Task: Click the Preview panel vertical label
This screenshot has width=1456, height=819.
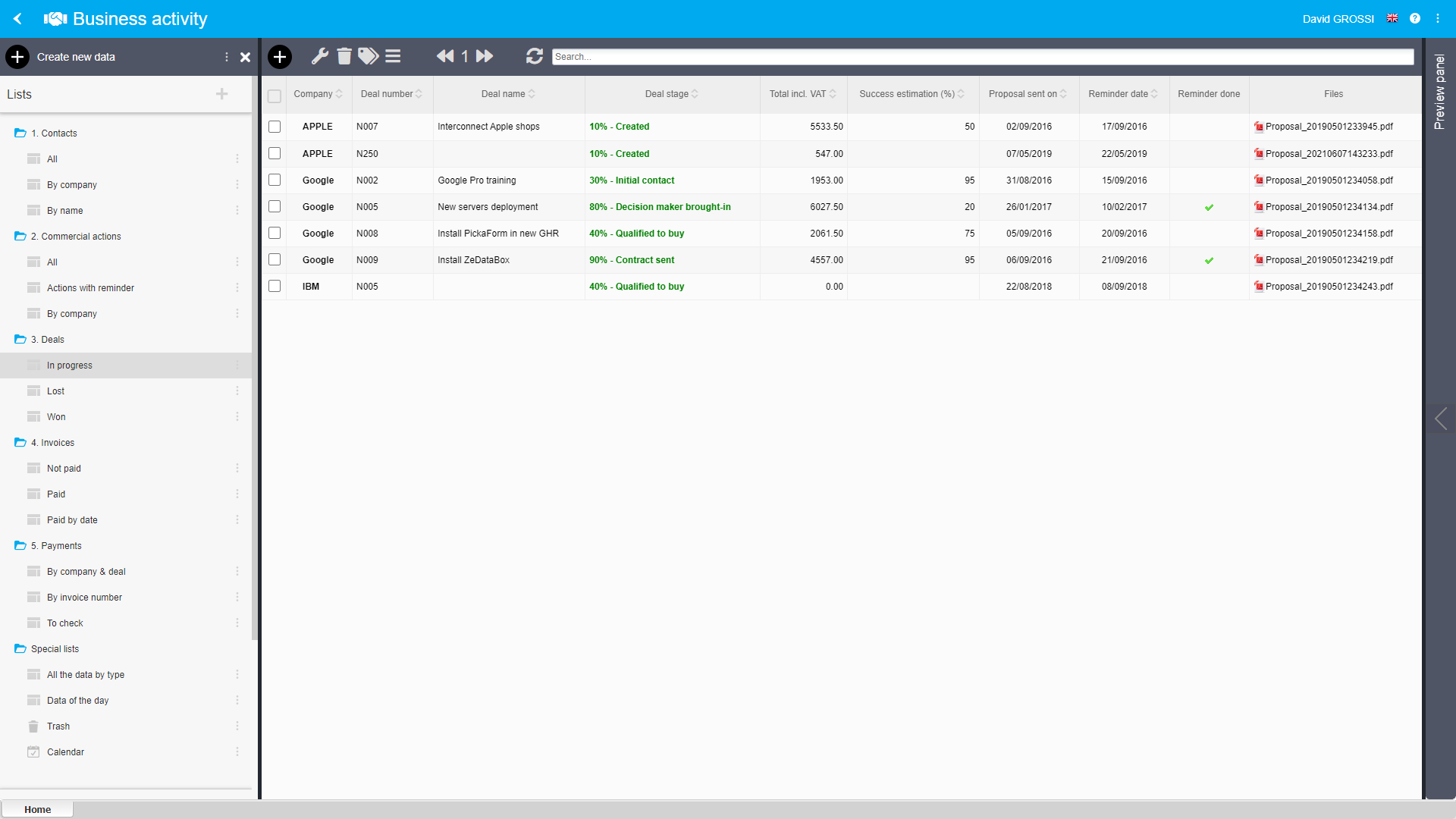Action: [1439, 92]
